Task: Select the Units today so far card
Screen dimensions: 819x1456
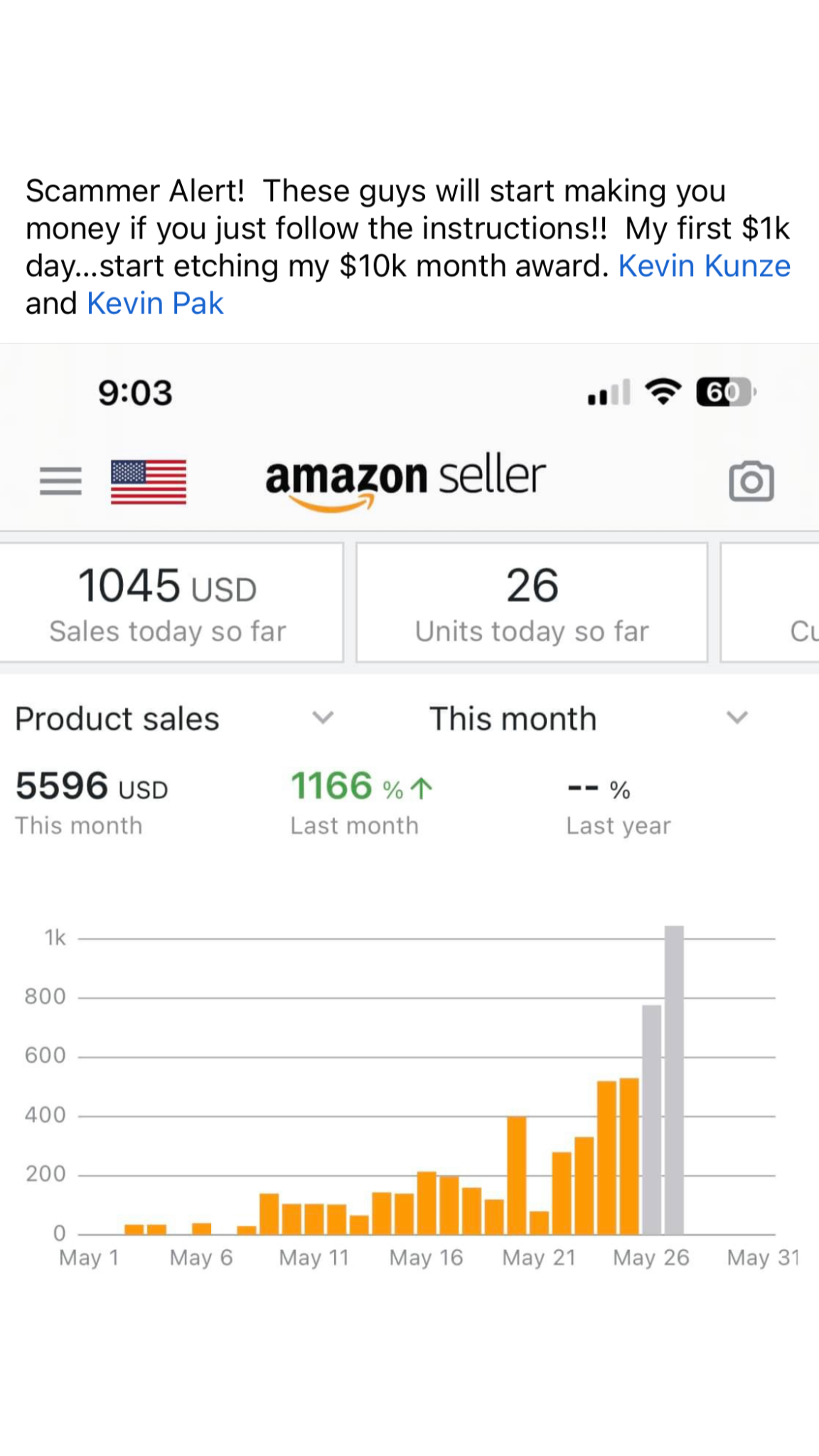Action: pyautogui.click(x=532, y=603)
